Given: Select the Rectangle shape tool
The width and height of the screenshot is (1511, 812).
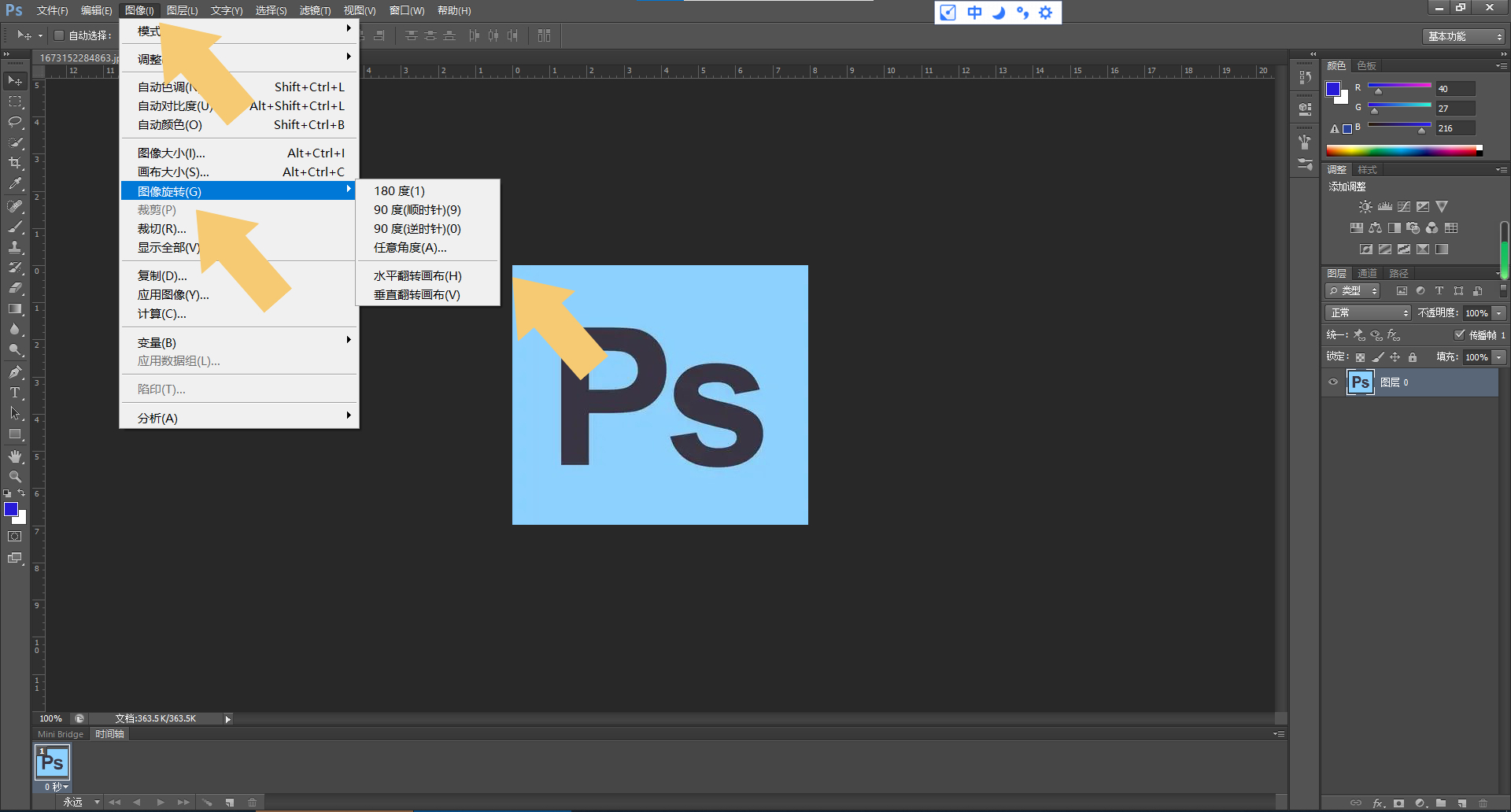Looking at the screenshot, I should point(15,434).
